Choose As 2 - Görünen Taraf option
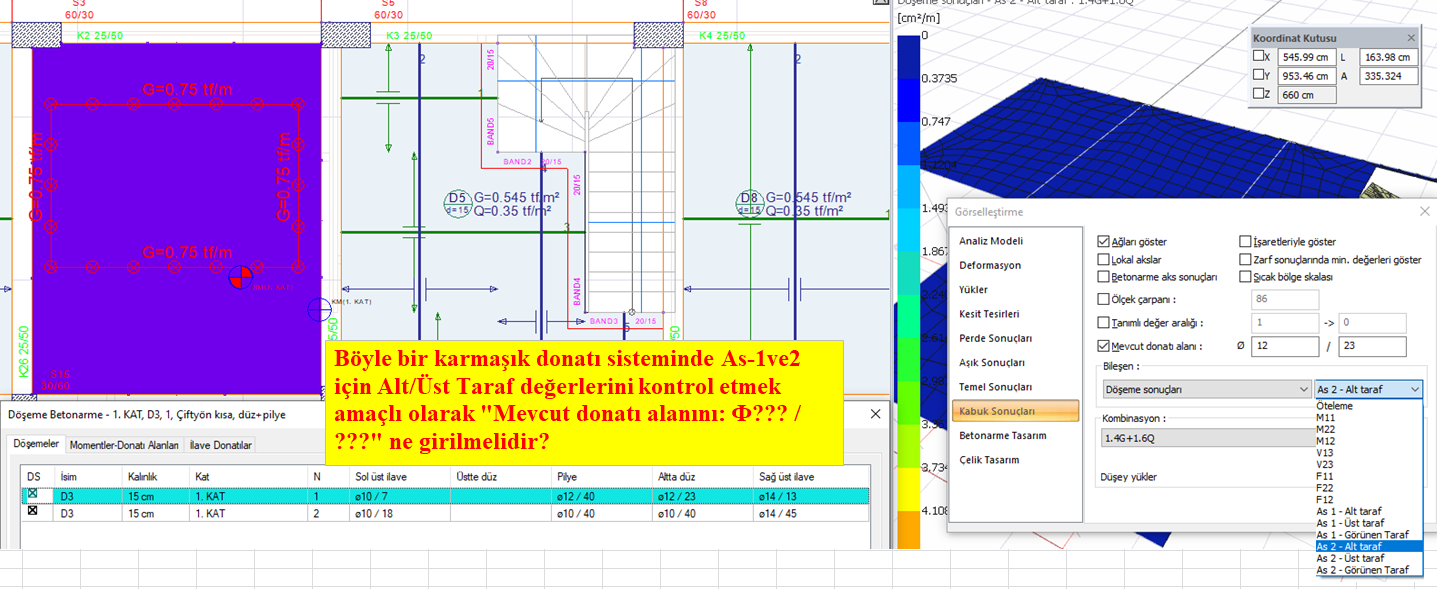The image size is (1437, 589). (x=1369, y=570)
